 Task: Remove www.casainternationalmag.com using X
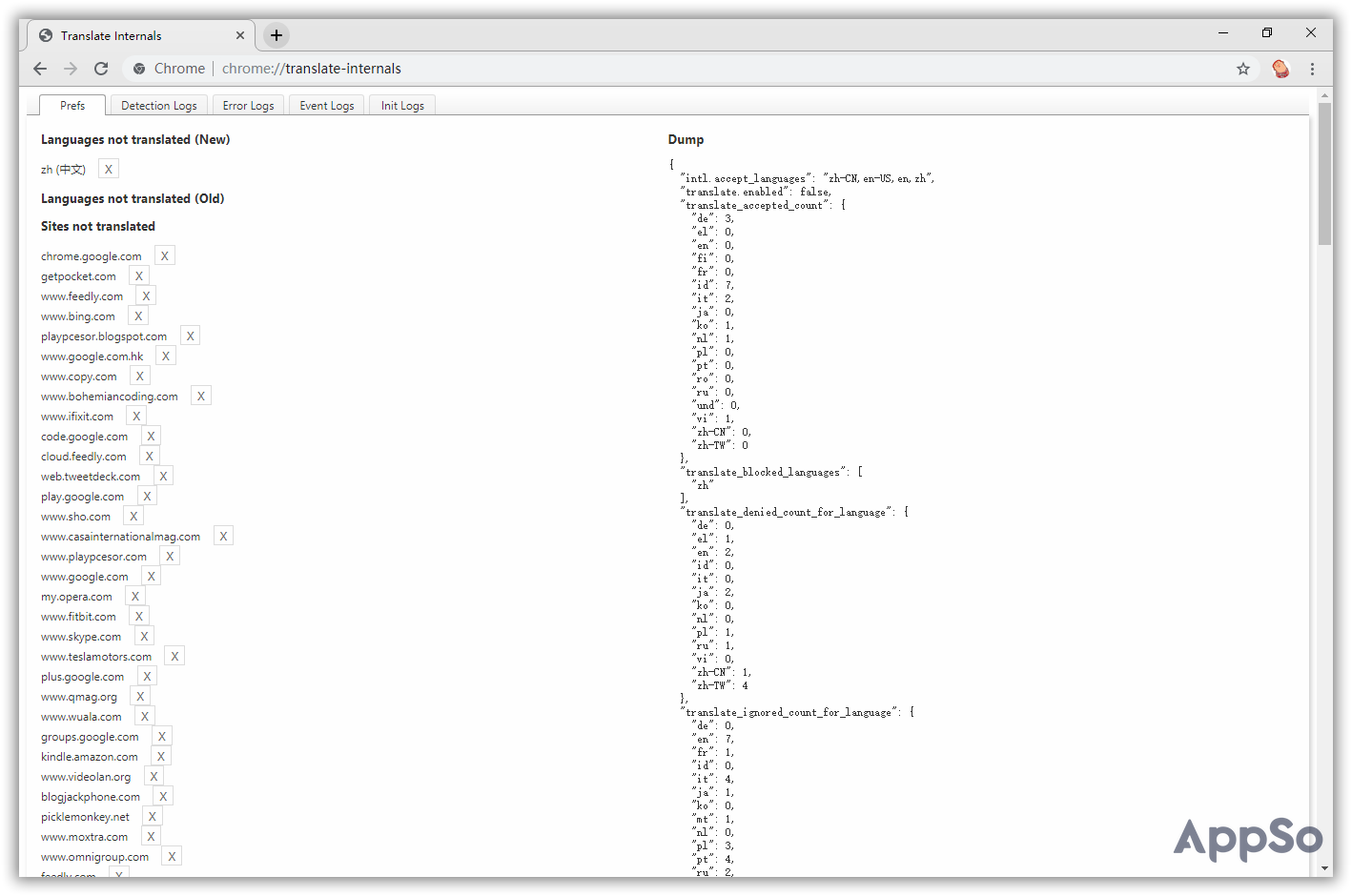(223, 537)
